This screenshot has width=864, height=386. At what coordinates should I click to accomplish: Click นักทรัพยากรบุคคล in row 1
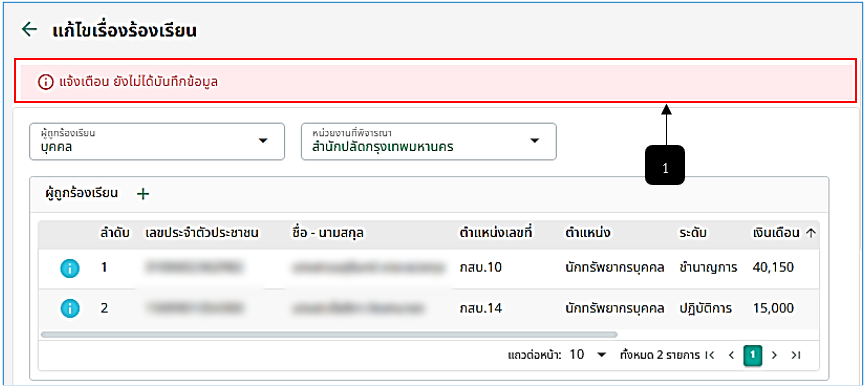click(614, 268)
